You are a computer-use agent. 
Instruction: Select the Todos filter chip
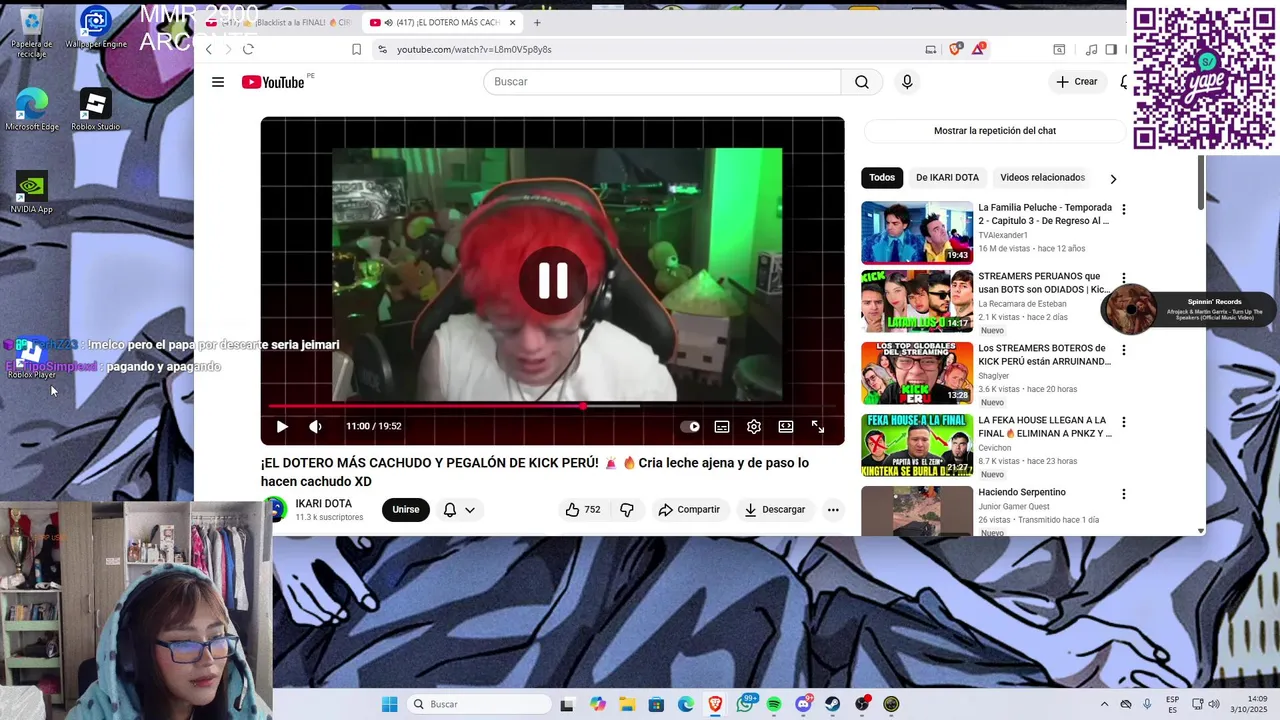(882, 178)
